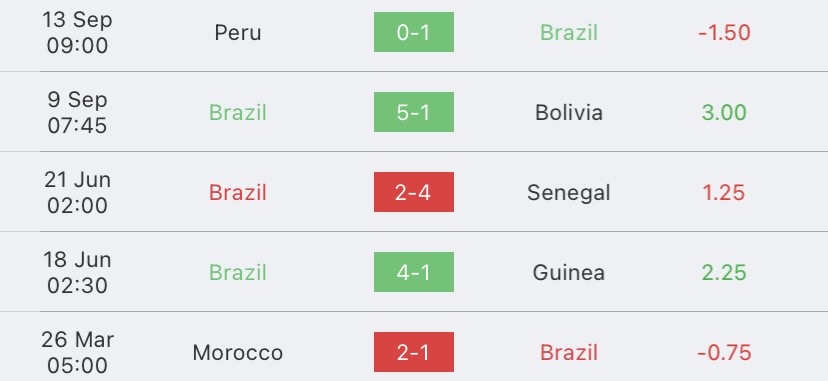Click the 4-1 score badge

pyautogui.click(x=413, y=272)
